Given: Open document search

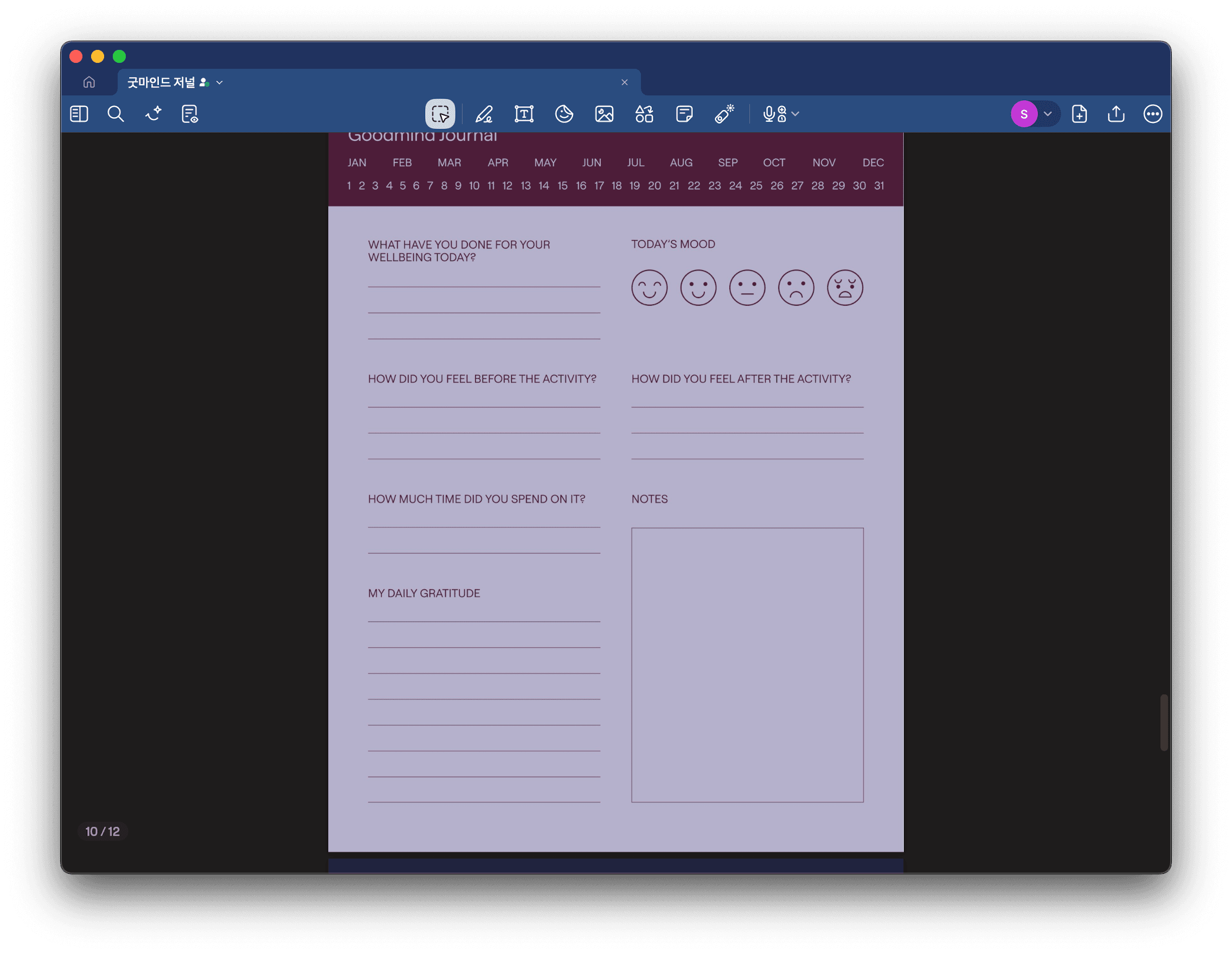Looking at the screenshot, I should point(116,114).
